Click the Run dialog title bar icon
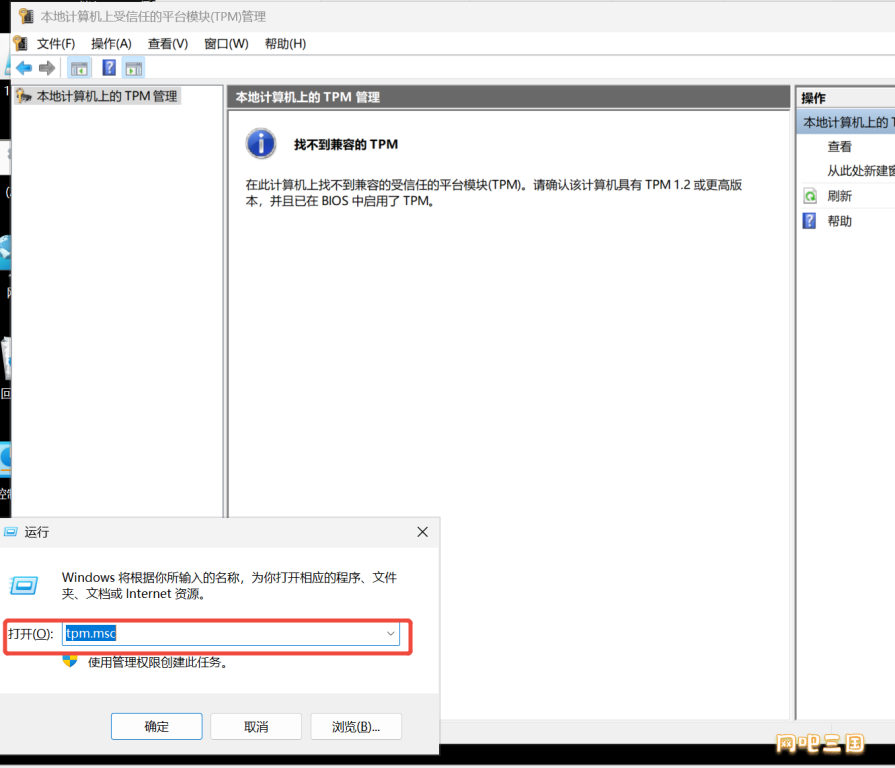 [x=11, y=532]
